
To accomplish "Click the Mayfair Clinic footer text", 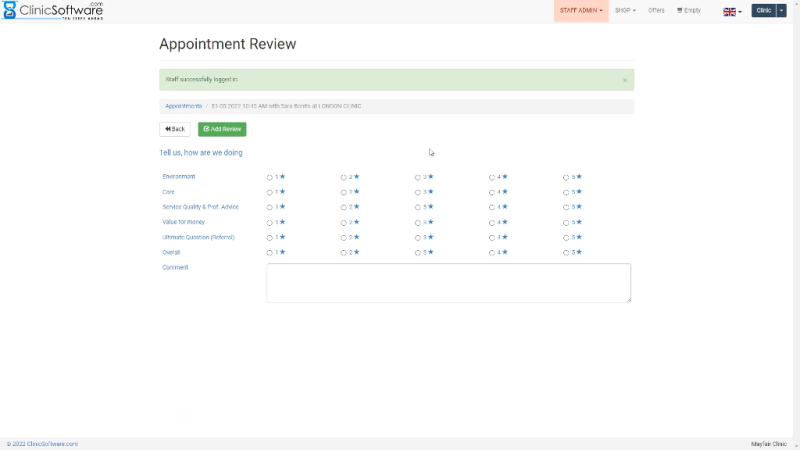I will 768,444.
